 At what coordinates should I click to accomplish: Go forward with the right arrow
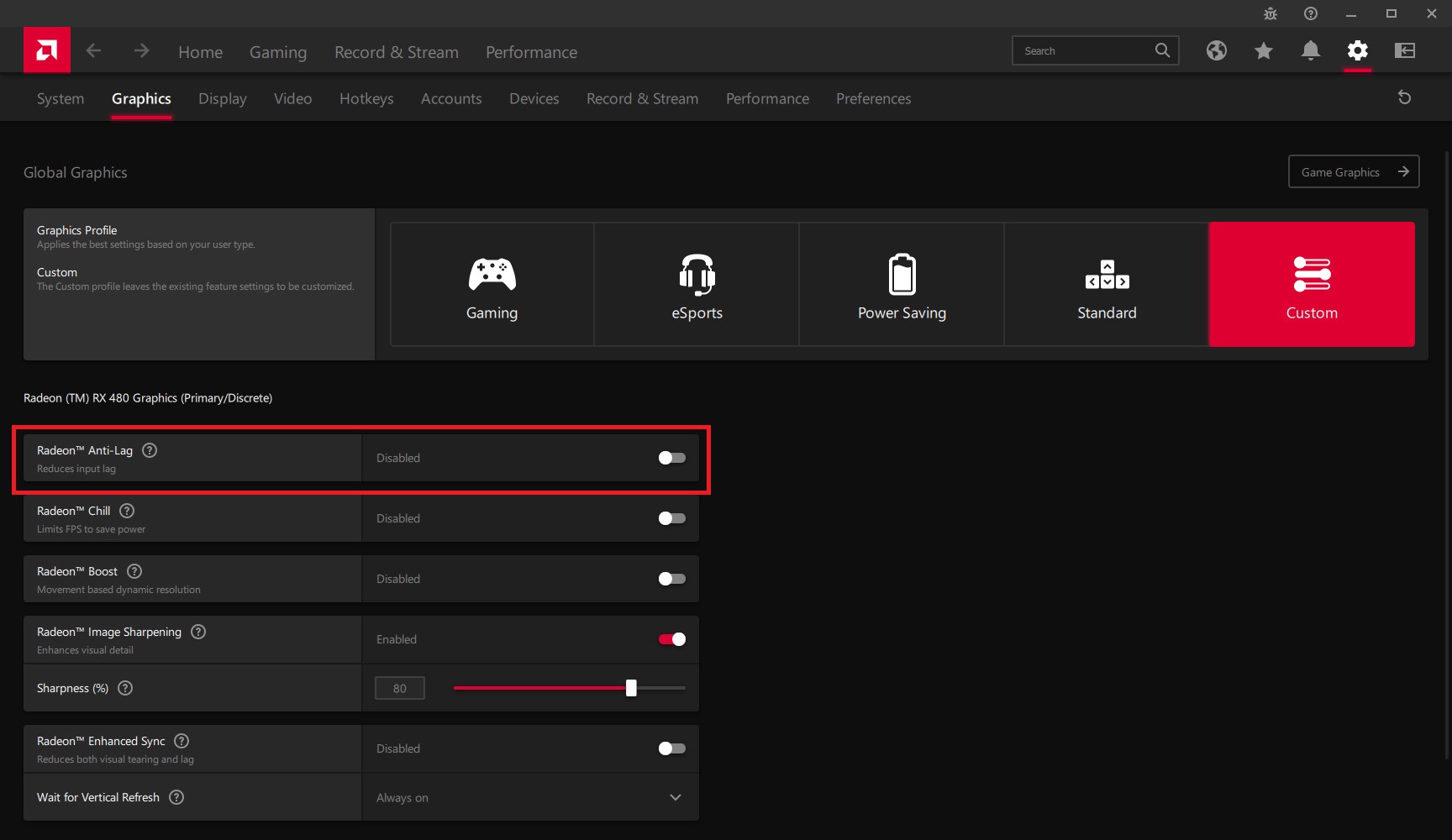coord(141,50)
